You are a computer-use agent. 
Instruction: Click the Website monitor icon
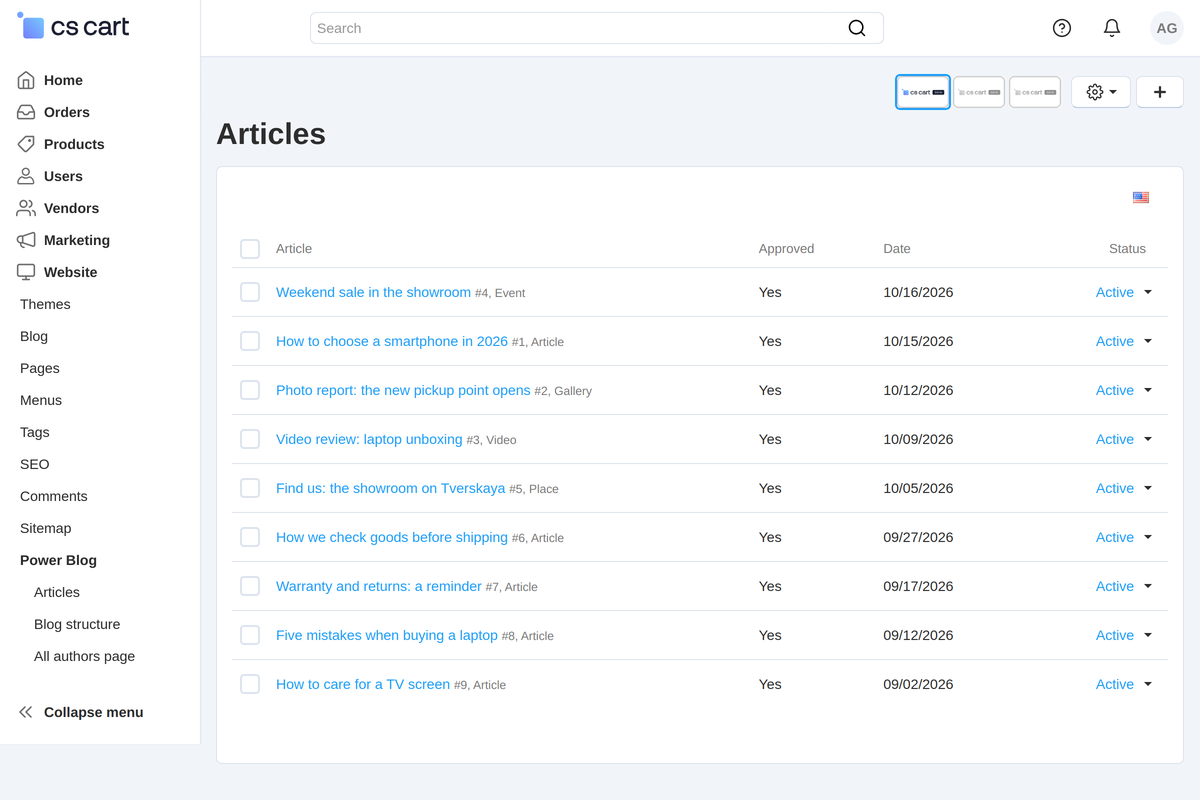pos(26,272)
